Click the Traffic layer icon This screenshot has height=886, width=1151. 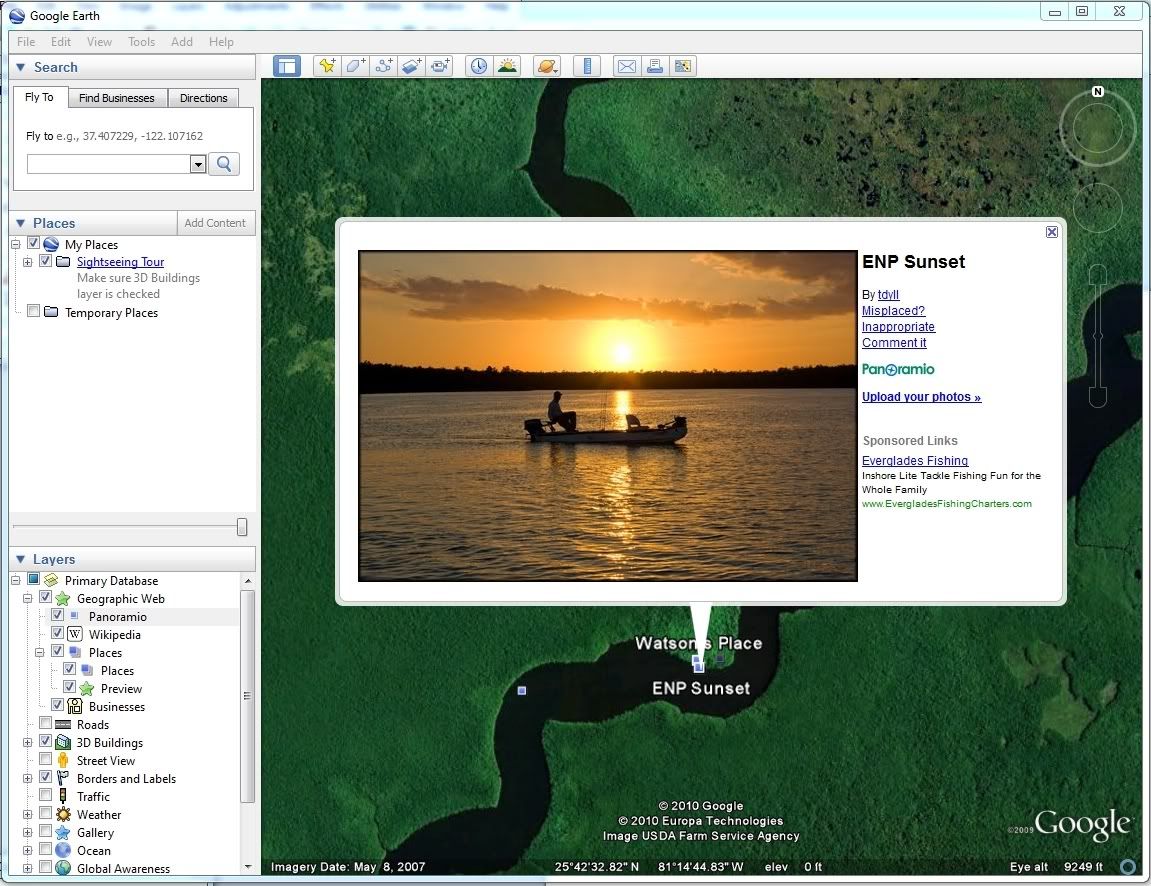[63, 796]
